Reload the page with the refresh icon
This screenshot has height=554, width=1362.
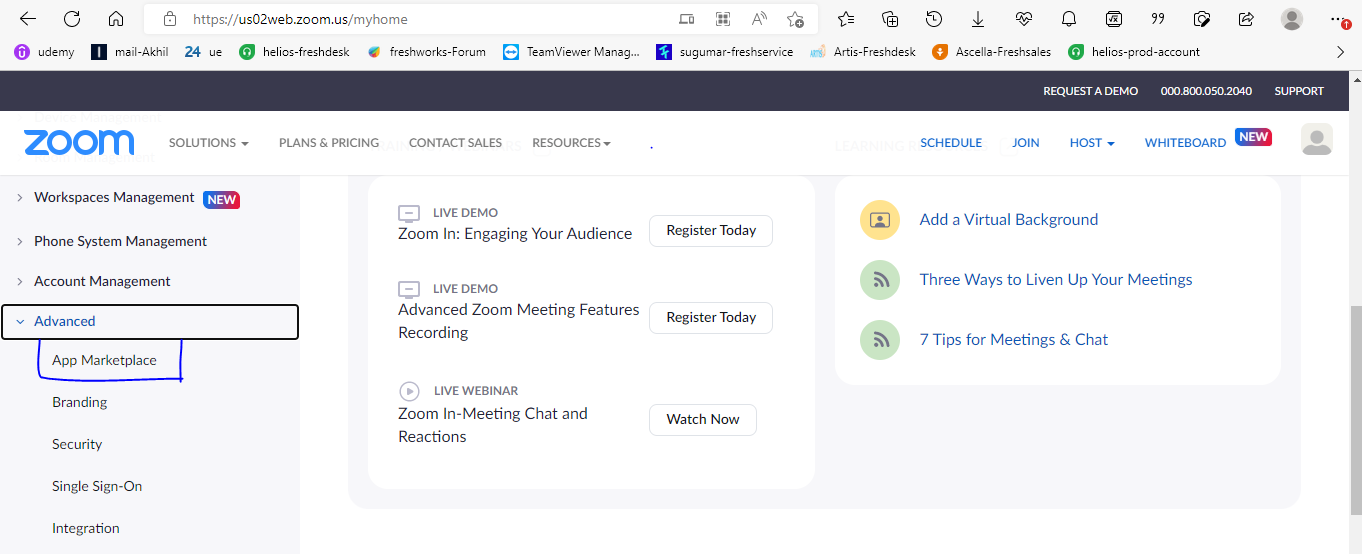click(x=72, y=19)
